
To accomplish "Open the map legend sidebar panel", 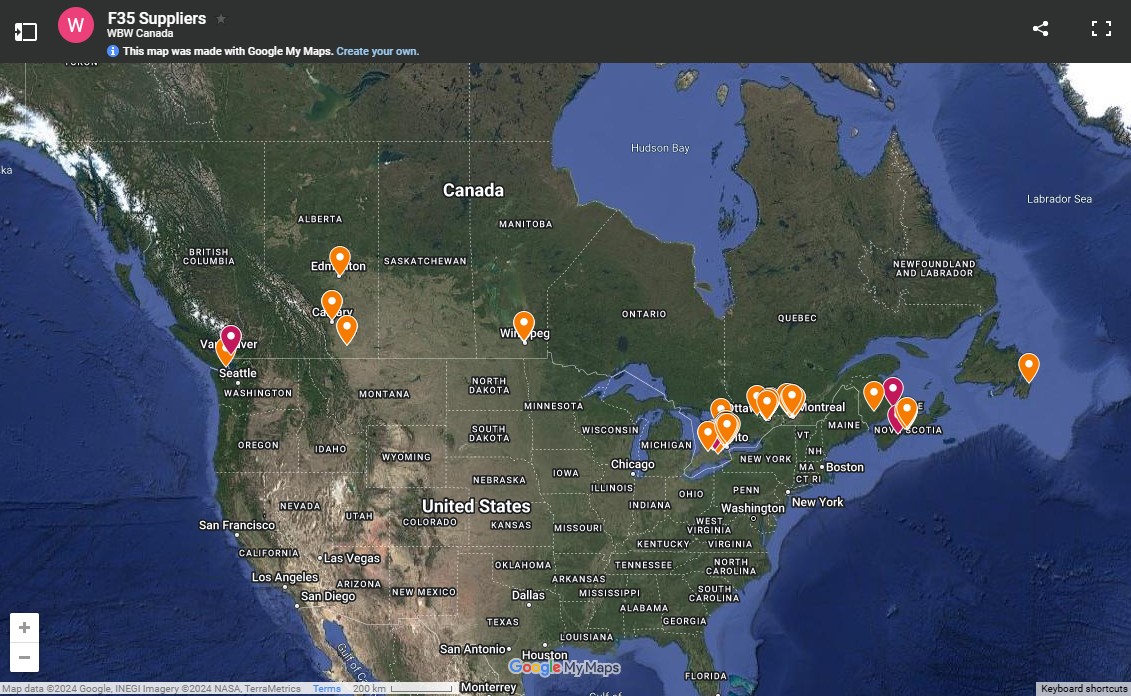I will coord(26,32).
